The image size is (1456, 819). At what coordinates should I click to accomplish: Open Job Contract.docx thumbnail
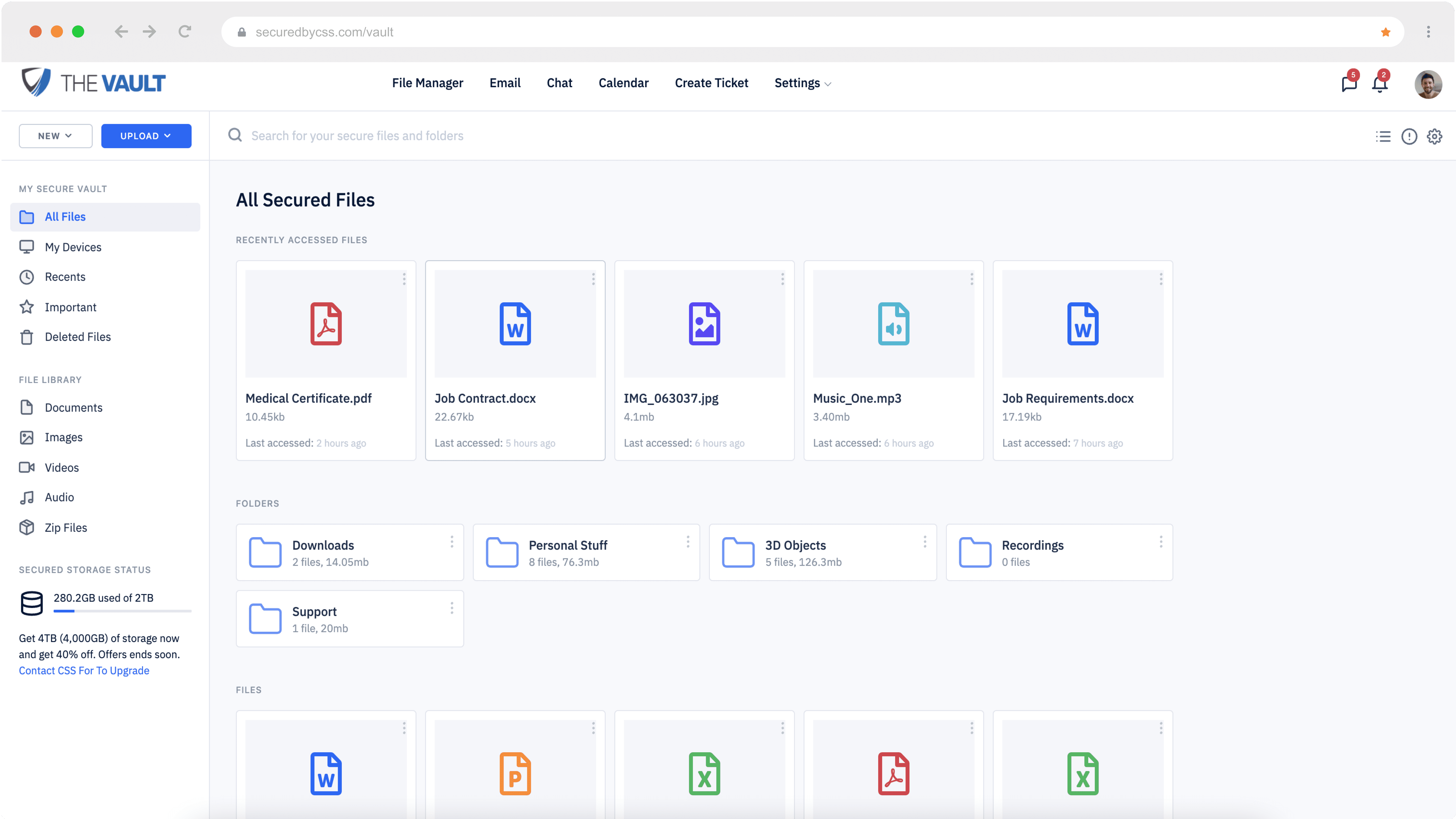(x=515, y=324)
